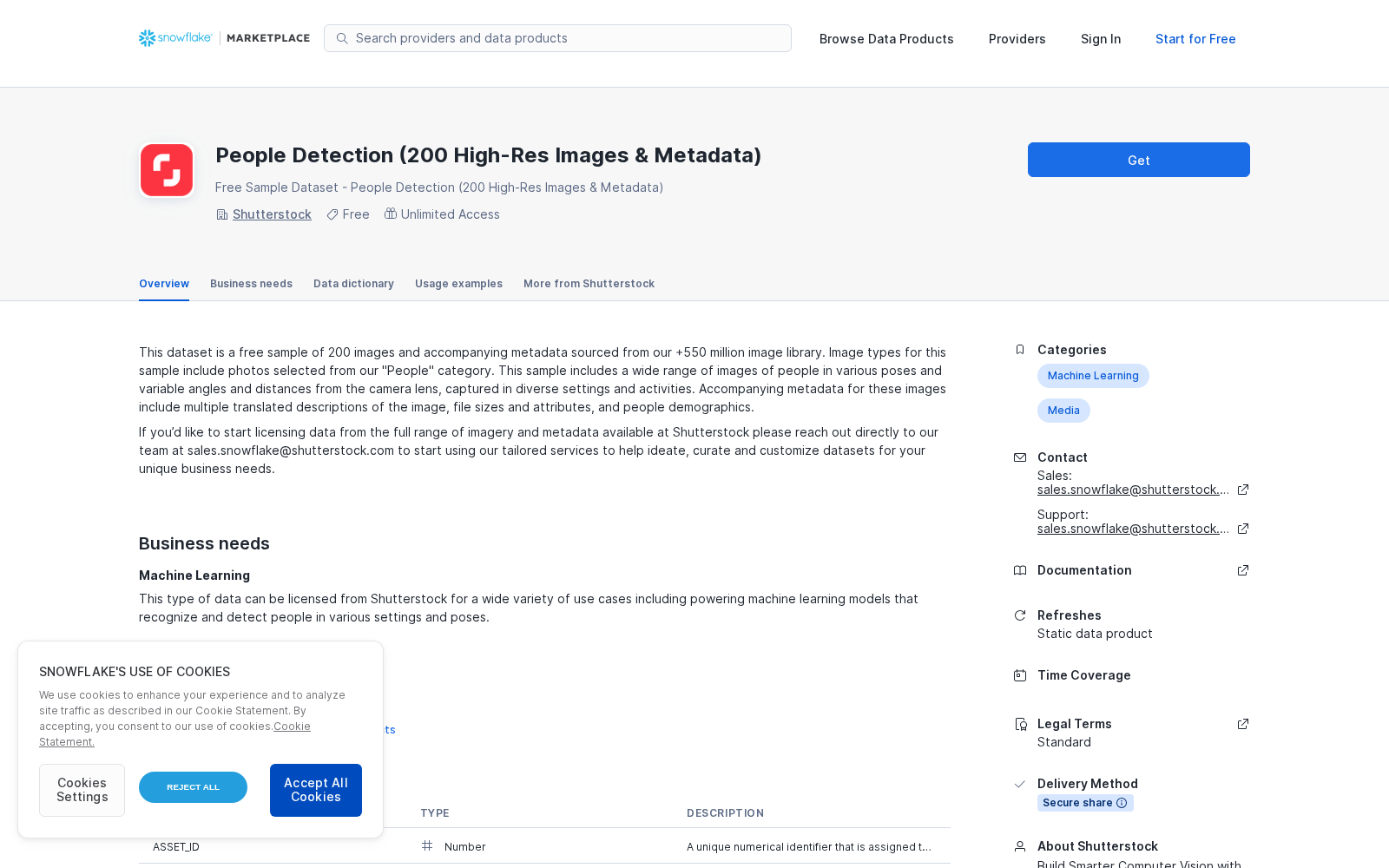Viewport: 1389px width, 868px height.
Task: Click the Delivery Method checkmark icon
Action: (x=1020, y=784)
